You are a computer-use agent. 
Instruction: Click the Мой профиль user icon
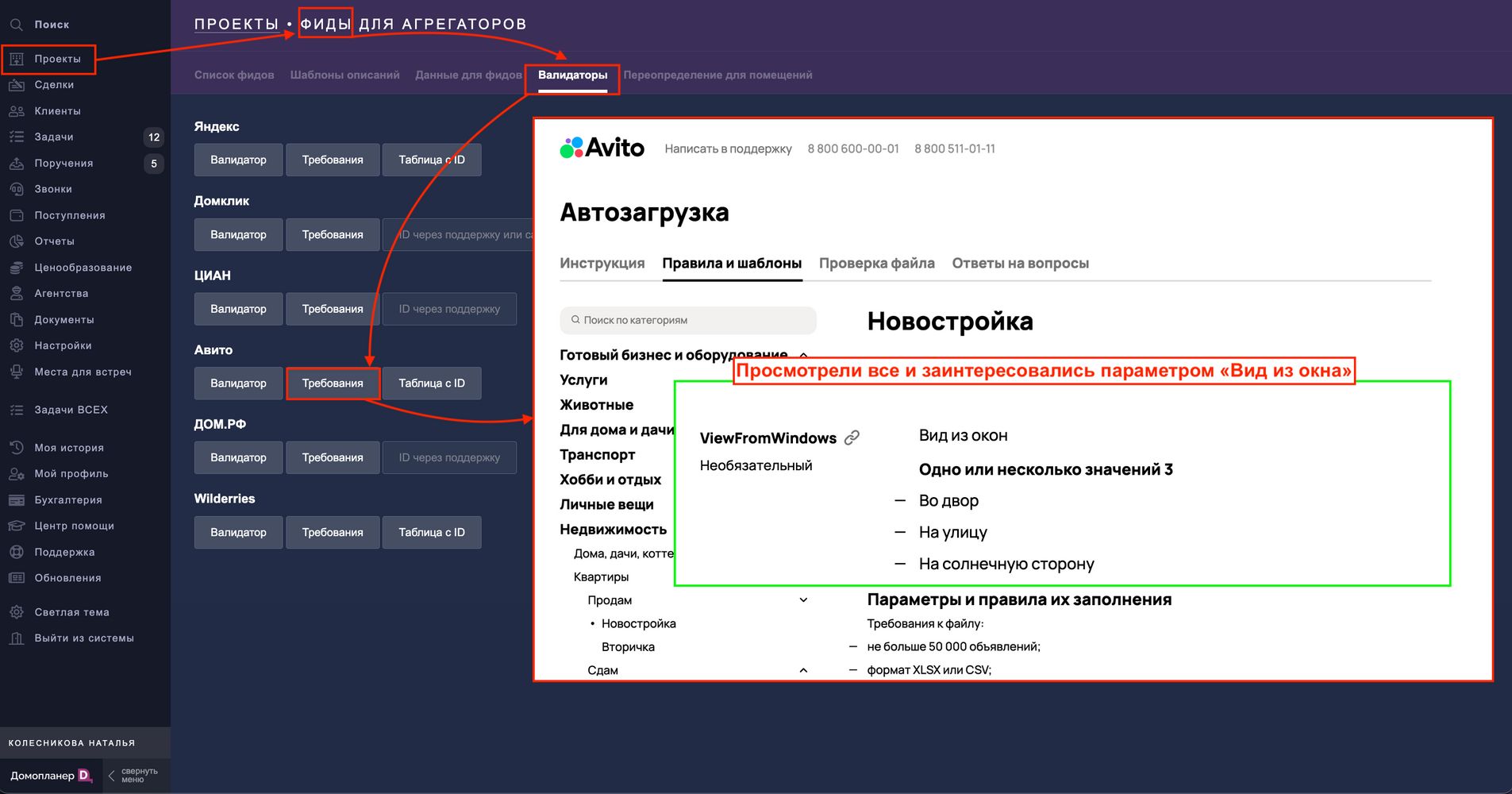[17, 474]
